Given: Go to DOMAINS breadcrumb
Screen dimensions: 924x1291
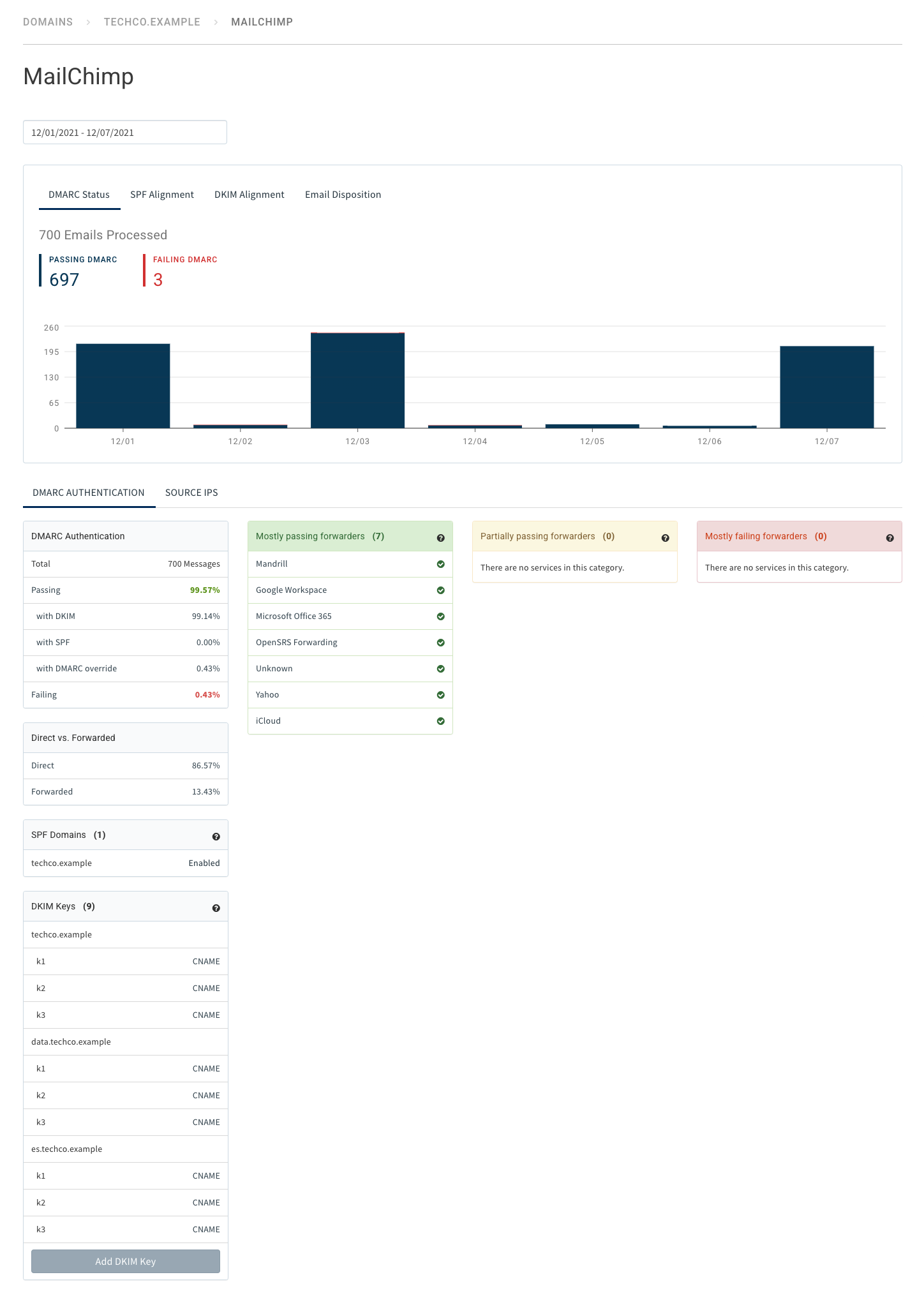Looking at the screenshot, I should pos(48,22).
